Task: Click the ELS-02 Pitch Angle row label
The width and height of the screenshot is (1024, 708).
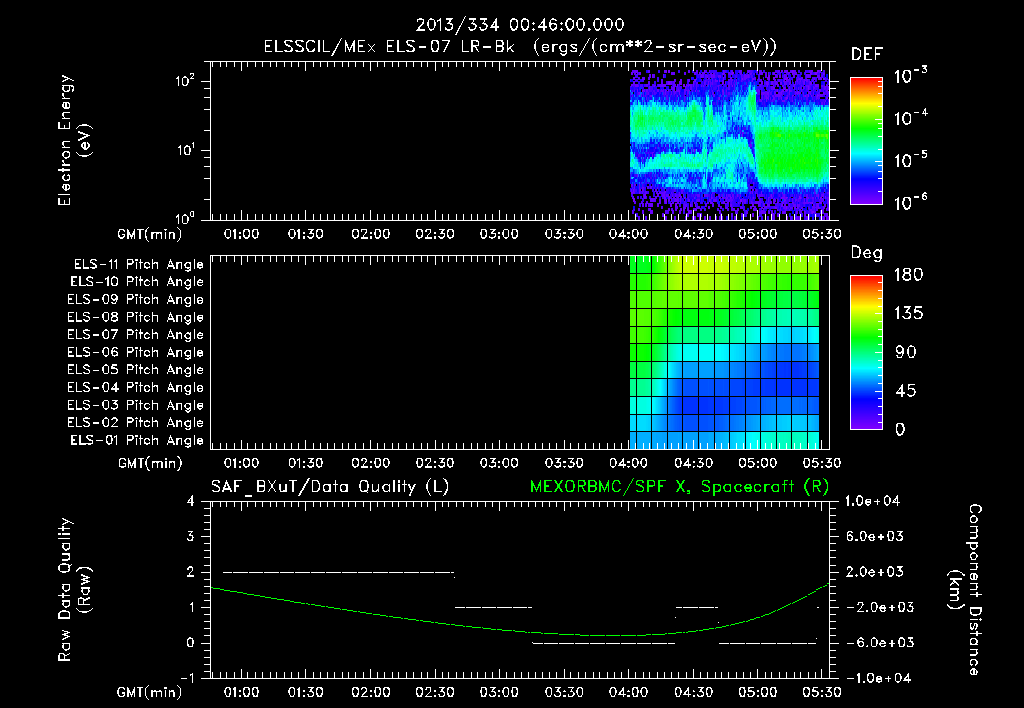Action: click(135, 423)
